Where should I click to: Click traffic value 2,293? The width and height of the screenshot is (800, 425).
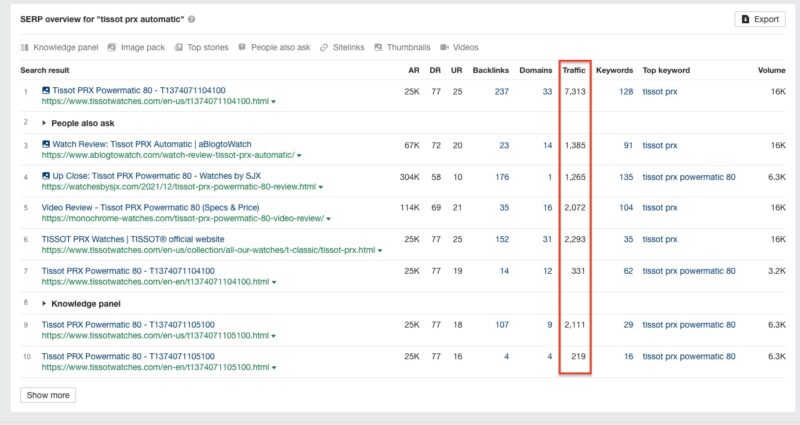click(575, 239)
